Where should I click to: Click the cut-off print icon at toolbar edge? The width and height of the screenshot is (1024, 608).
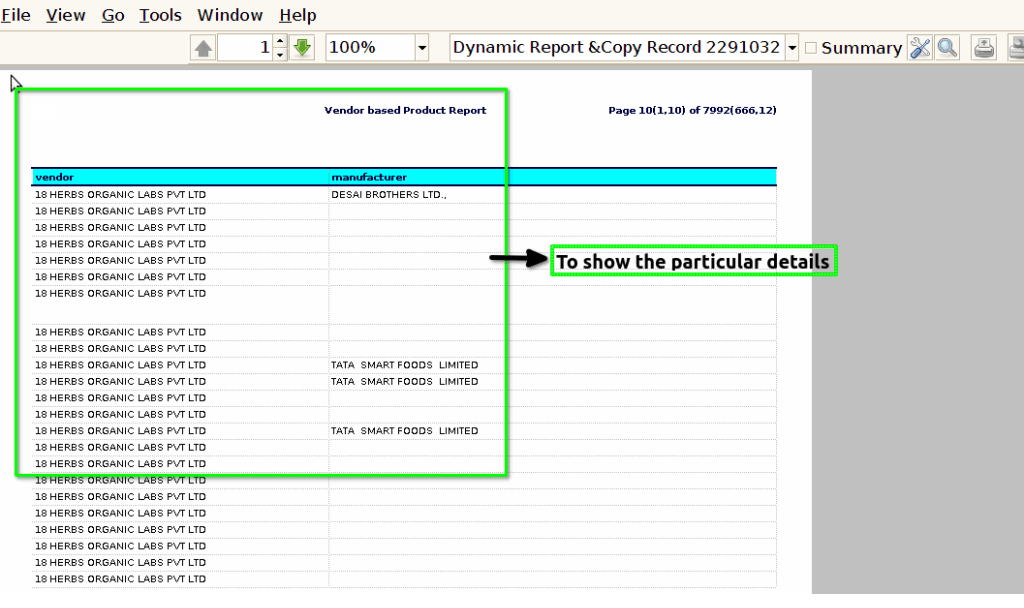pos(1016,48)
